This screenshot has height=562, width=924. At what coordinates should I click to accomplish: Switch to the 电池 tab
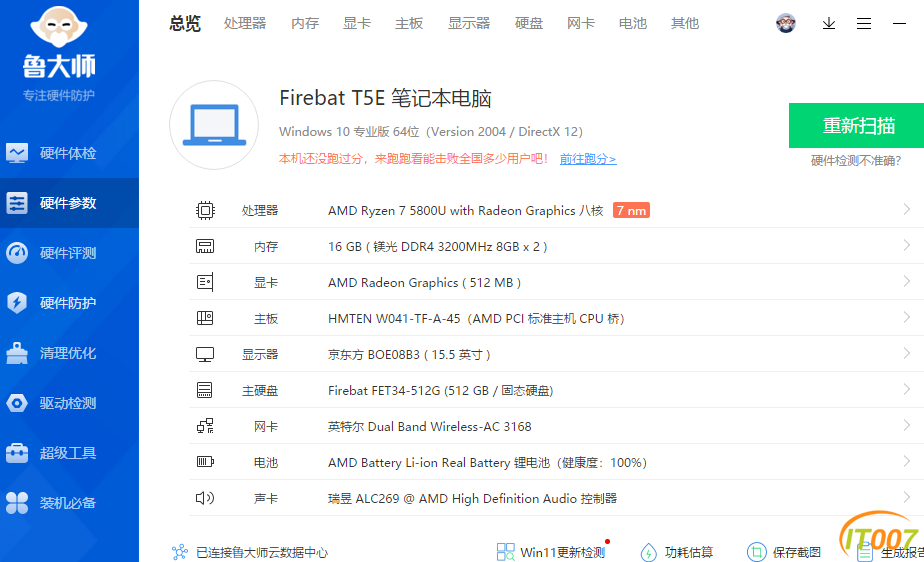click(633, 24)
